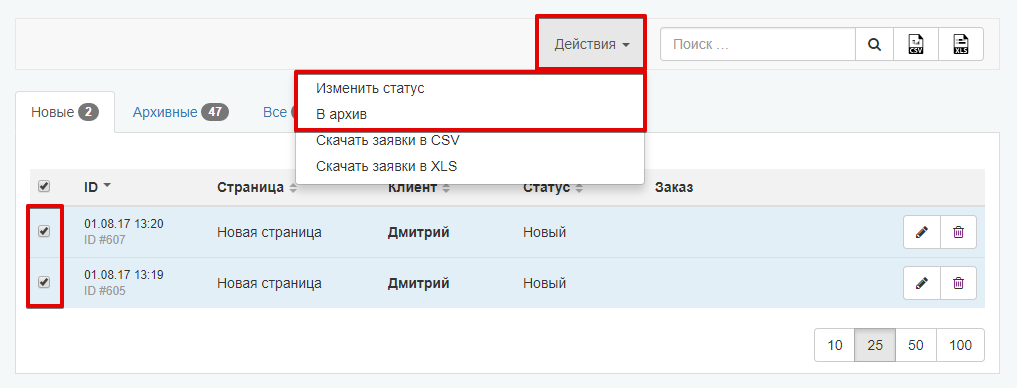Sort table by Статус column
Image resolution: width=1017 pixels, height=388 pixels.
pos(553,188)
